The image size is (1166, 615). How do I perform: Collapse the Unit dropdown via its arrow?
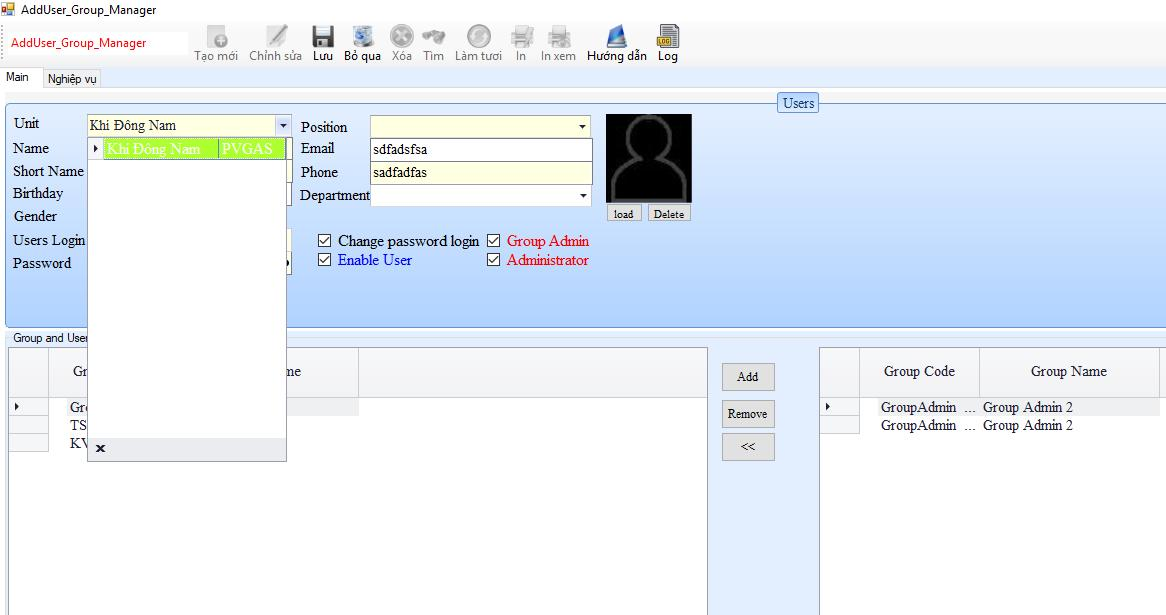(x=283, y=126)
